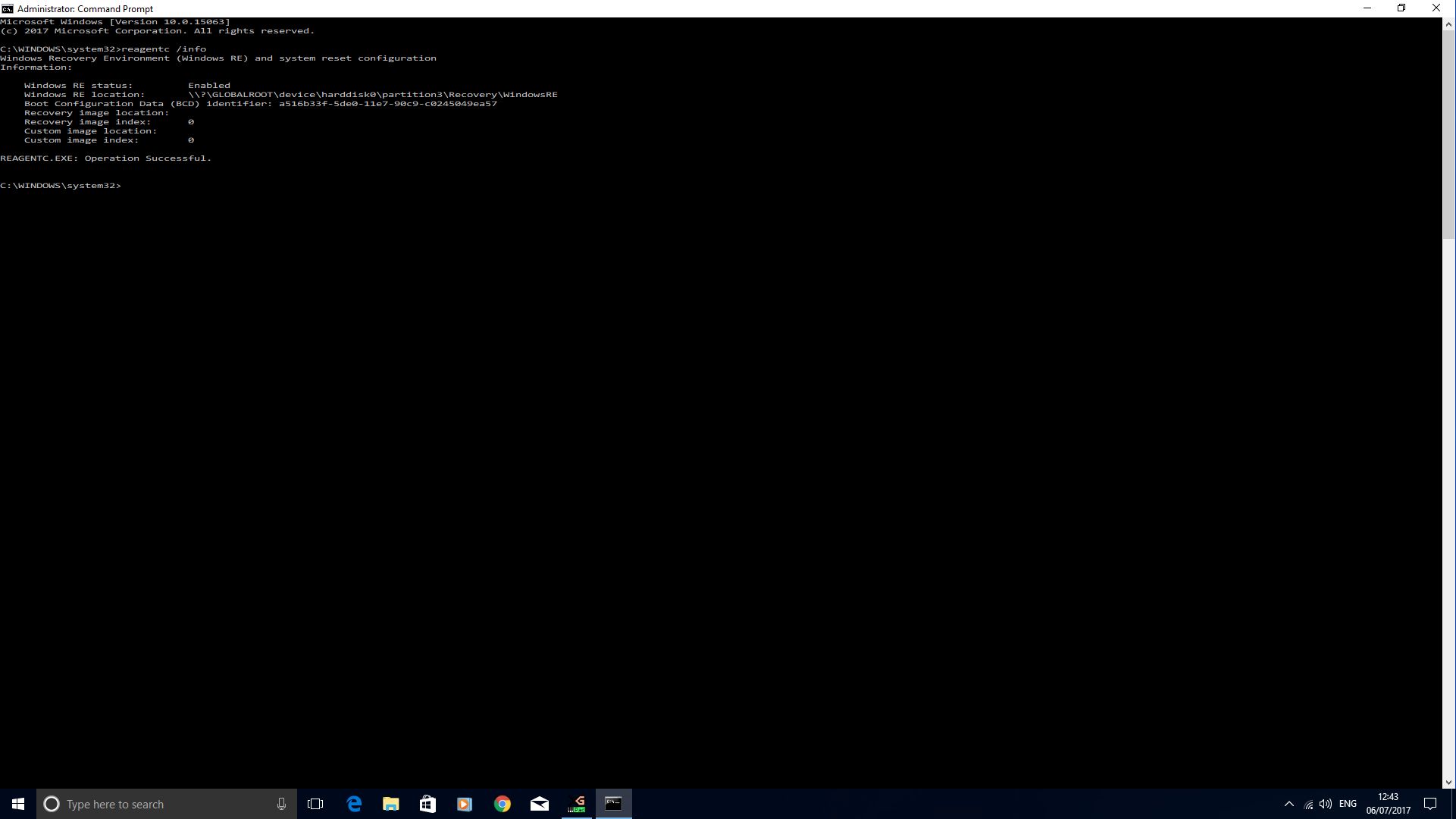Click the scrollbar down arrow
This screenshot has height=819, width=1456.
point(1448,782)
